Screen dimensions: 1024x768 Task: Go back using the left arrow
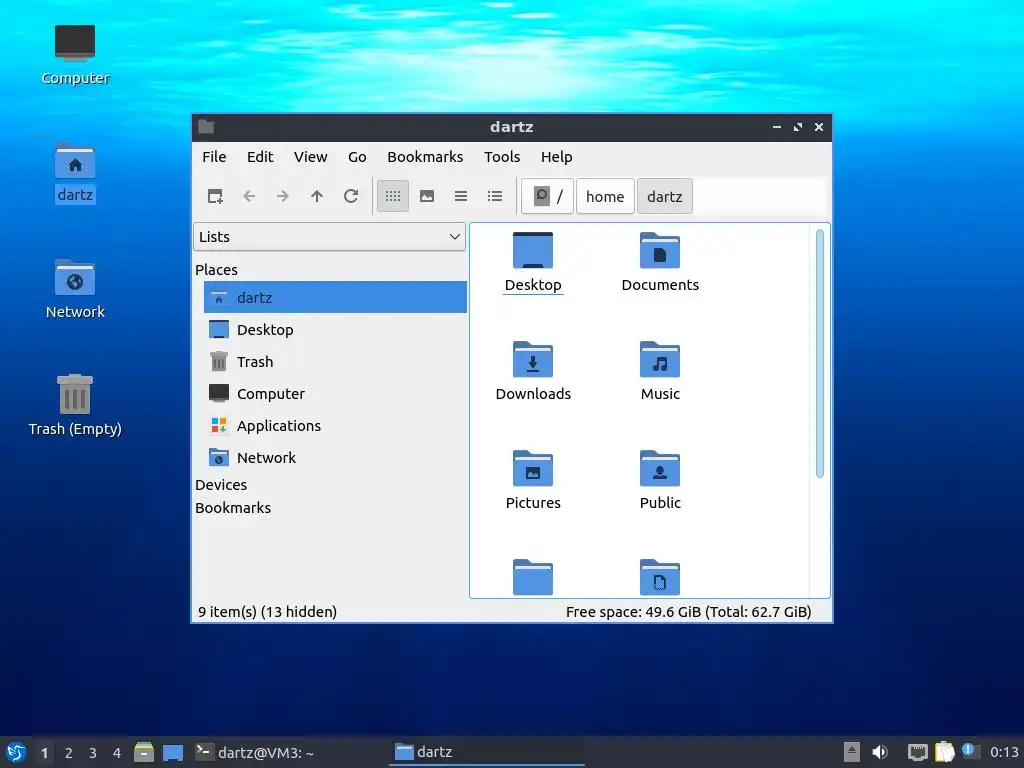tap(249, 196)
